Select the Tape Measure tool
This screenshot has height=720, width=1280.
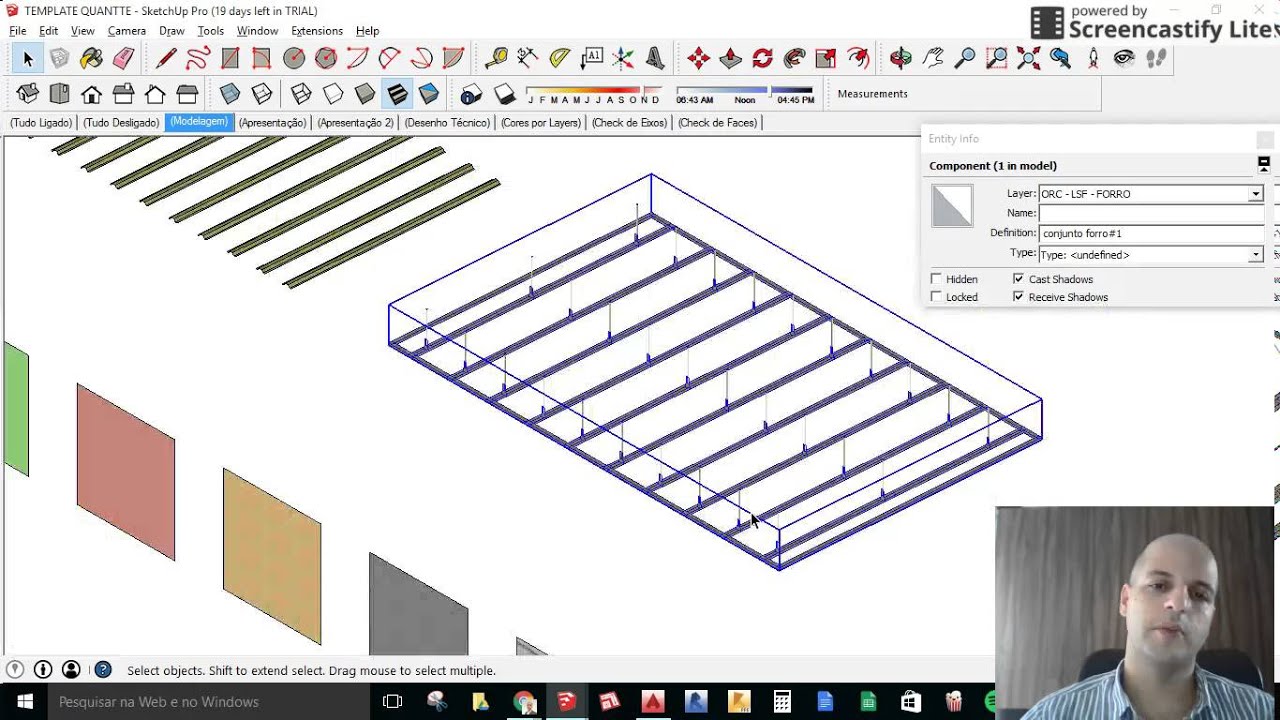coord(496,59)
